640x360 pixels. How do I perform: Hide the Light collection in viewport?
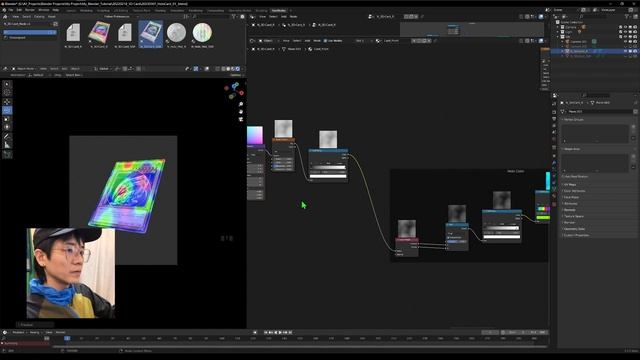pos(625,32)
